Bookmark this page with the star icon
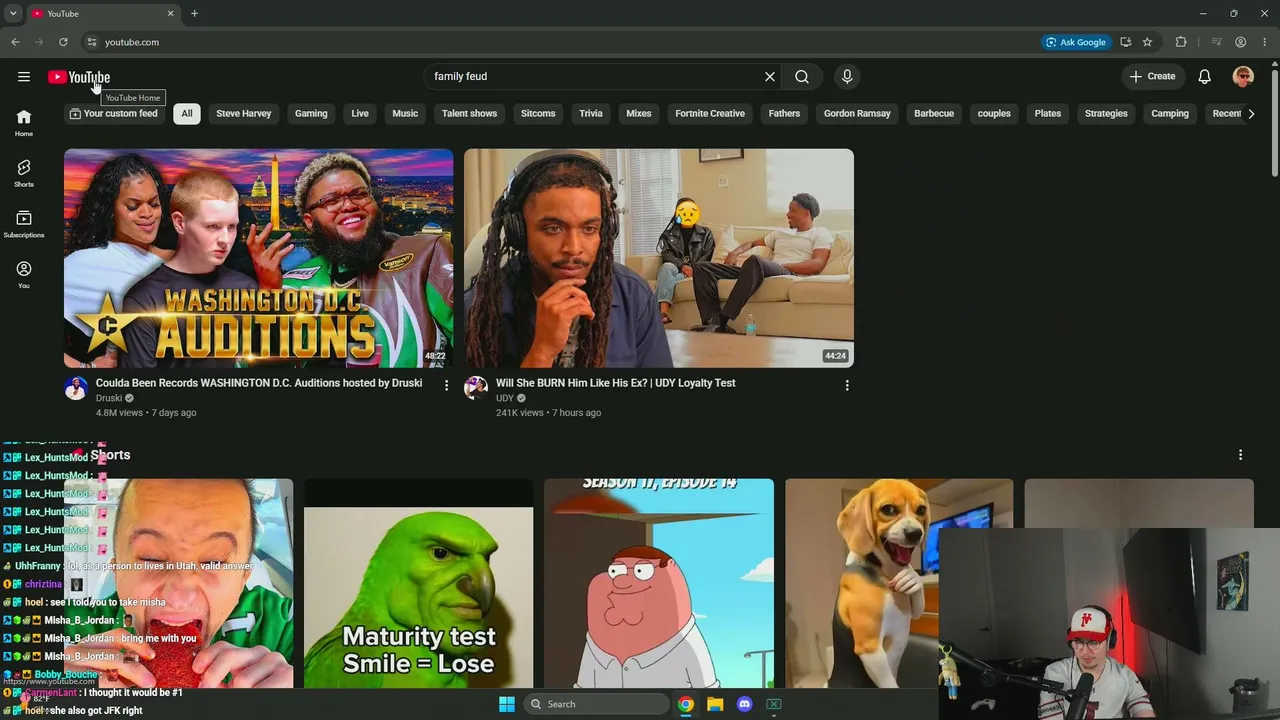The image size is (1280, 720). 1147,42
